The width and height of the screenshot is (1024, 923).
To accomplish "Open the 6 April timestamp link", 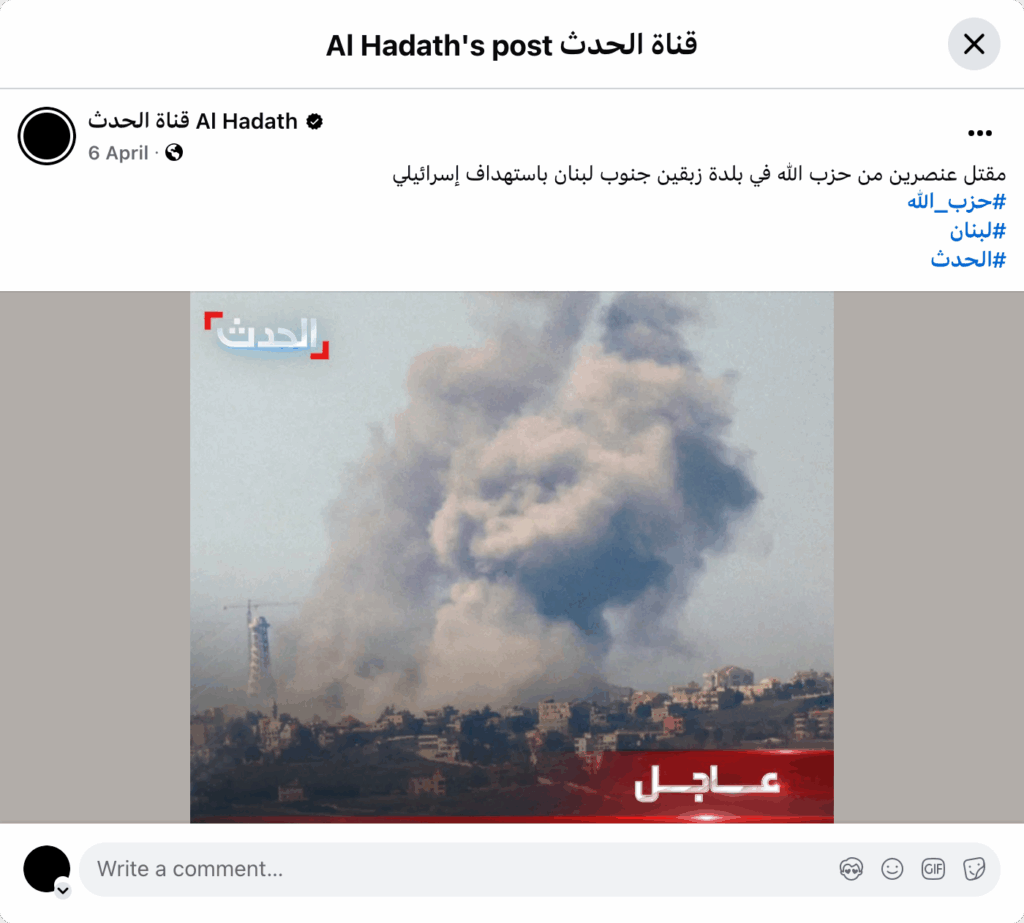I will coord(118,153).
